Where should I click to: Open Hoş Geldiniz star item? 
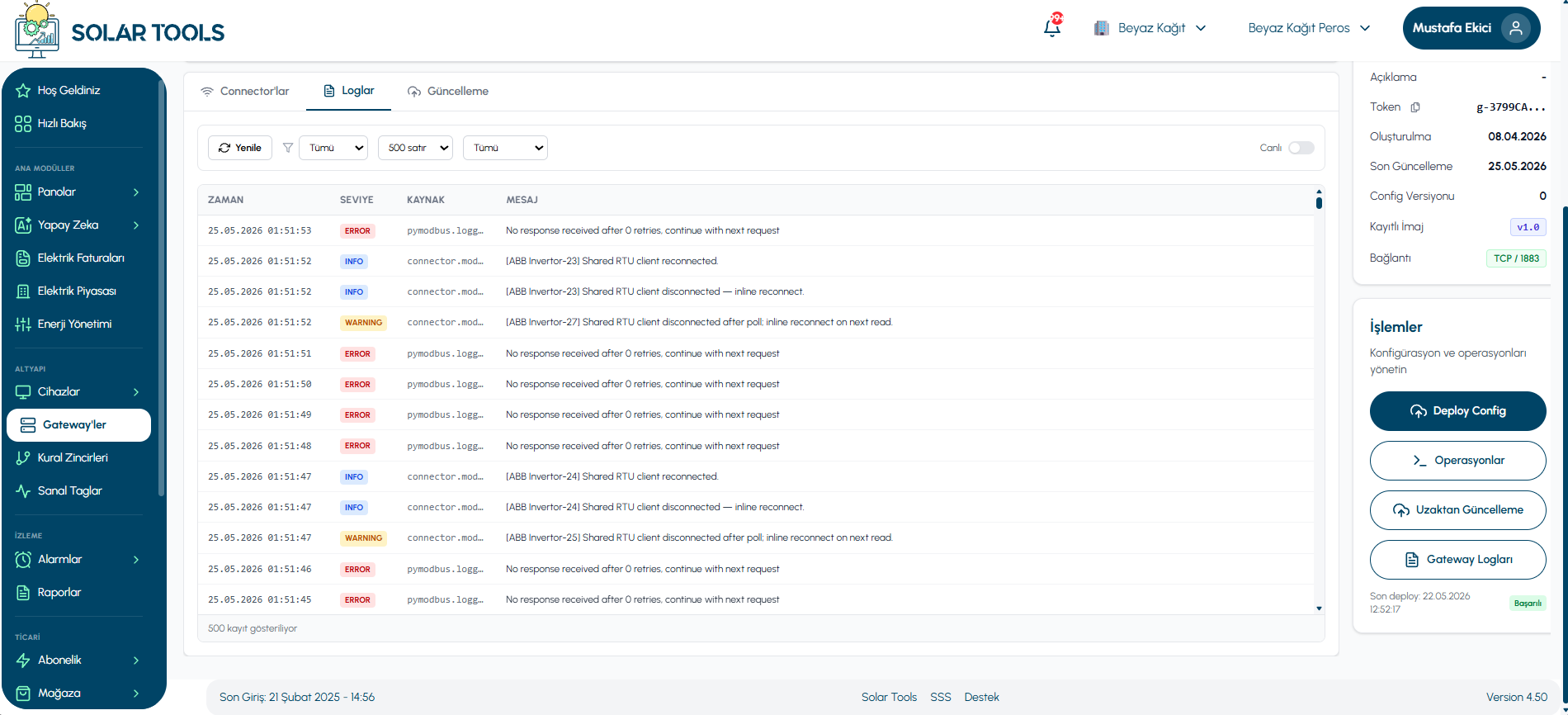click(x=79, y=90)
